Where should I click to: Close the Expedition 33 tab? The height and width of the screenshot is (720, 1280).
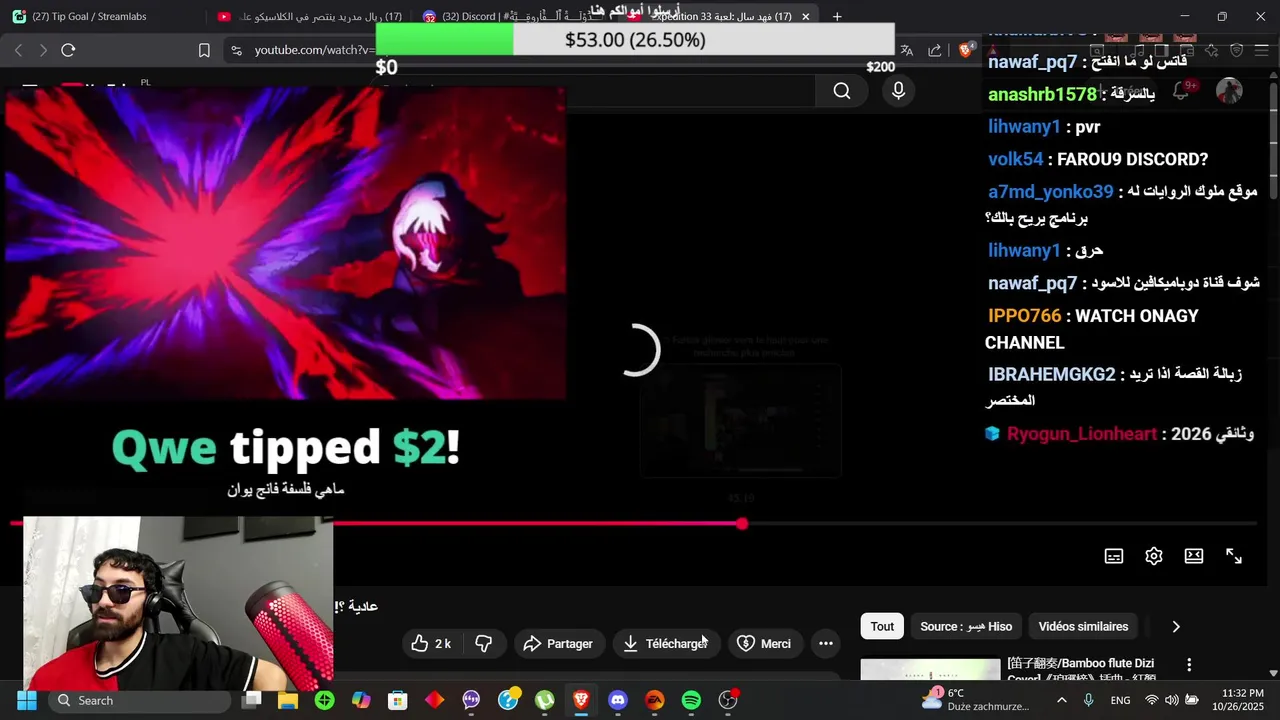coord(805,16)
